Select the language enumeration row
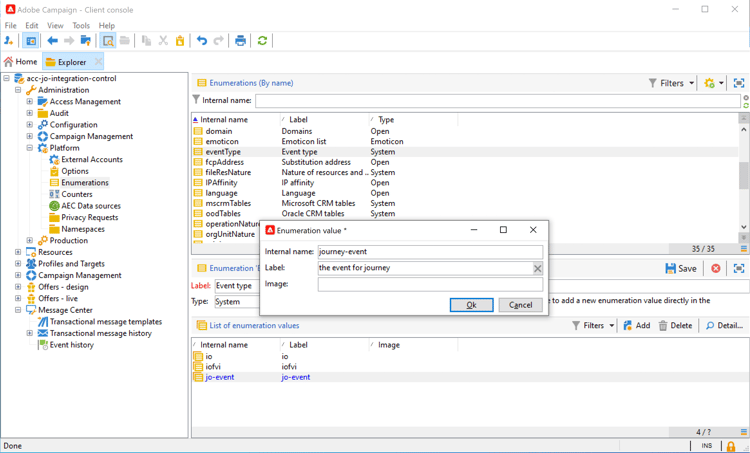 (464, 193)
